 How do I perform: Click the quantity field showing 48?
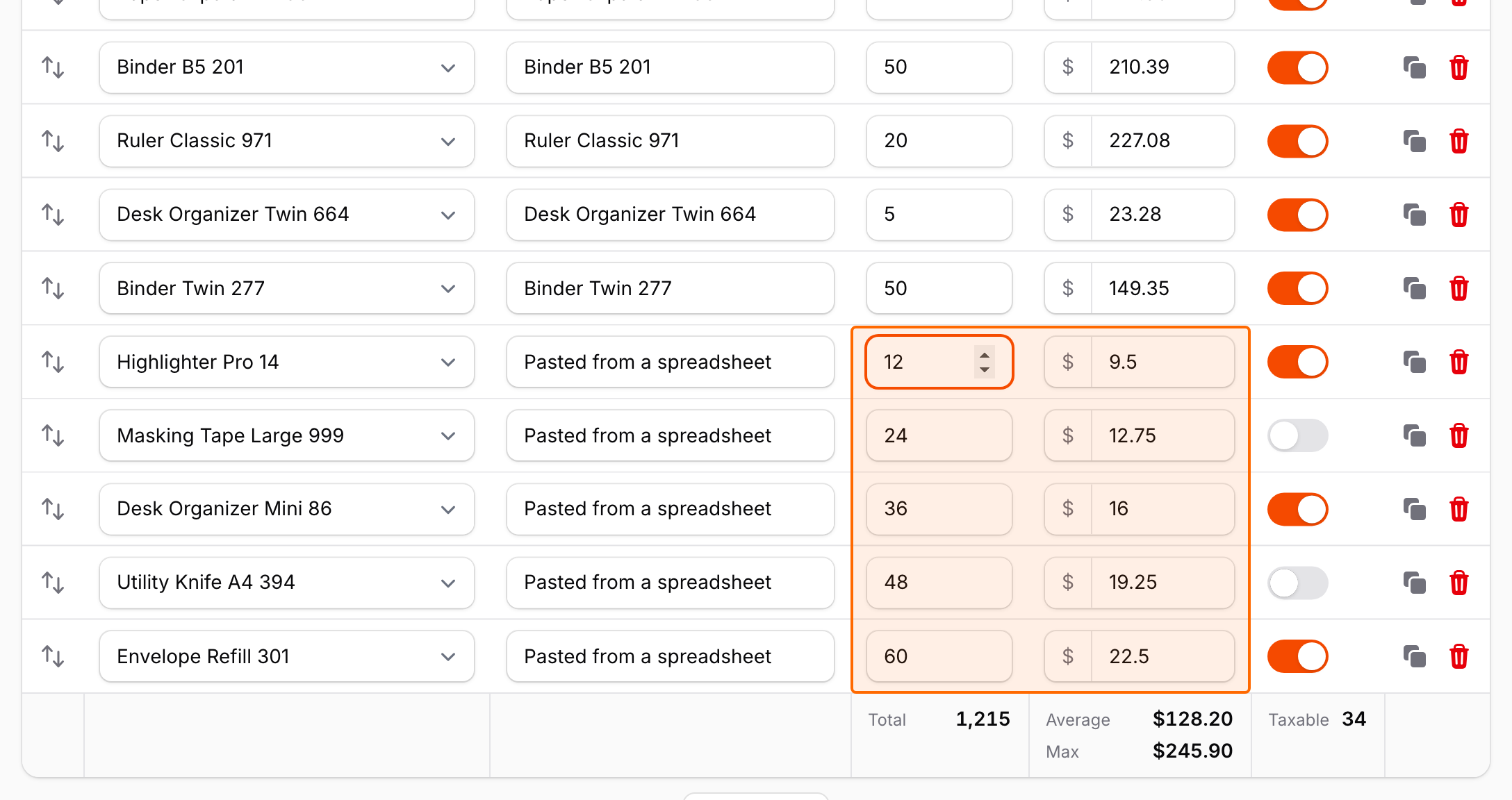939,583
